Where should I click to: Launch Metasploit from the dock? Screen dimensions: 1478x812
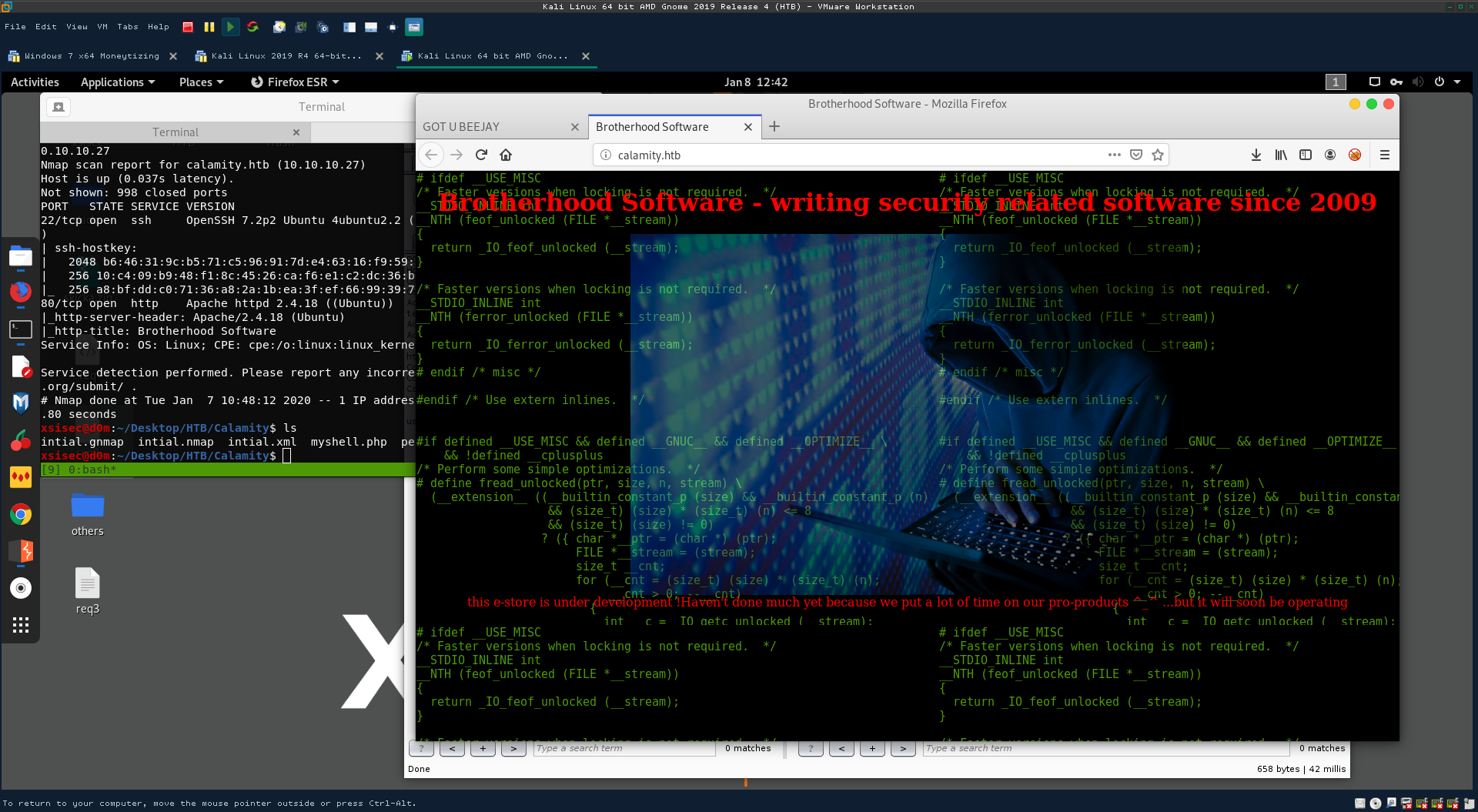click(21, 403)
